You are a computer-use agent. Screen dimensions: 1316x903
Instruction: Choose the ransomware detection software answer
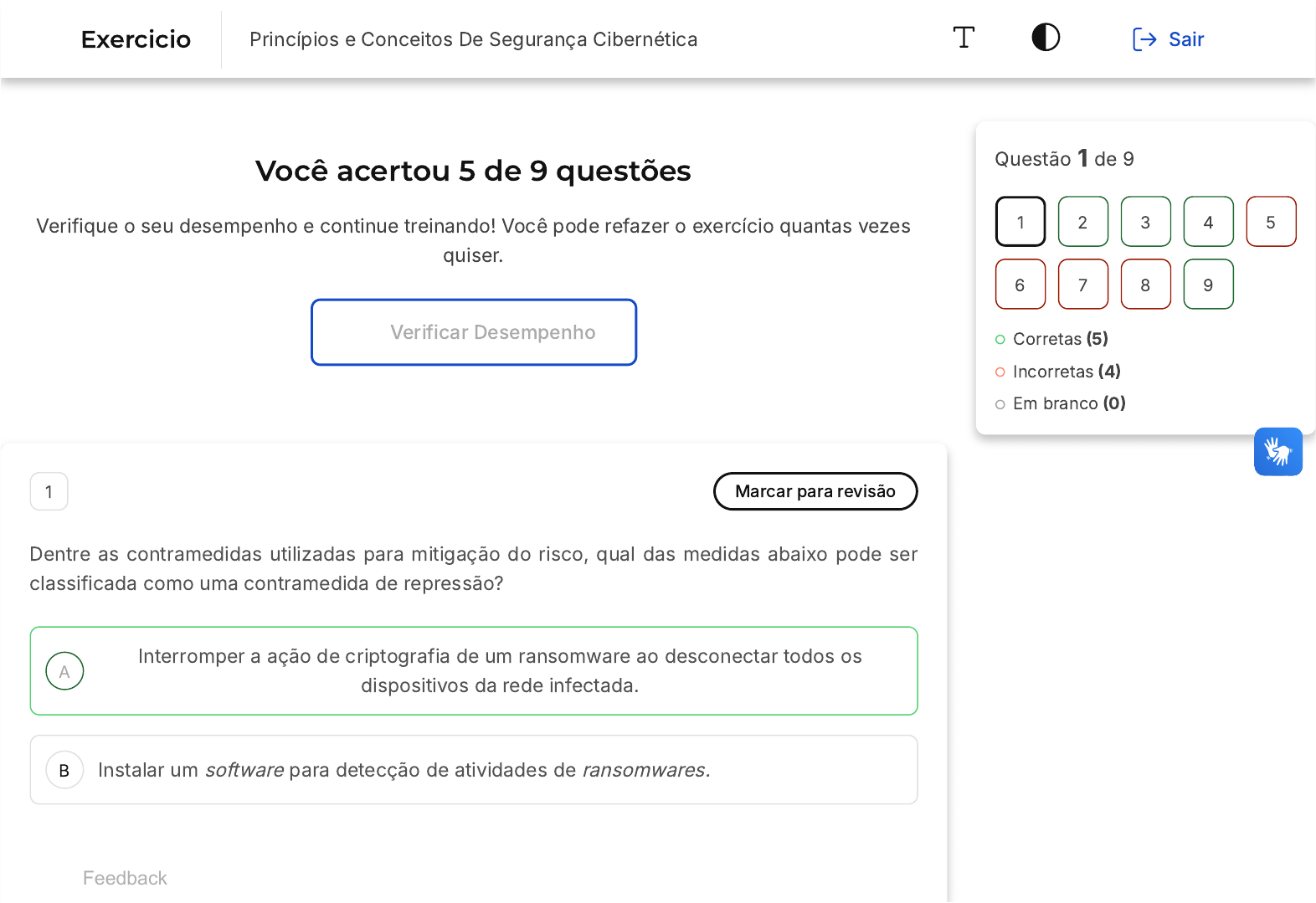tap(404, 770)
